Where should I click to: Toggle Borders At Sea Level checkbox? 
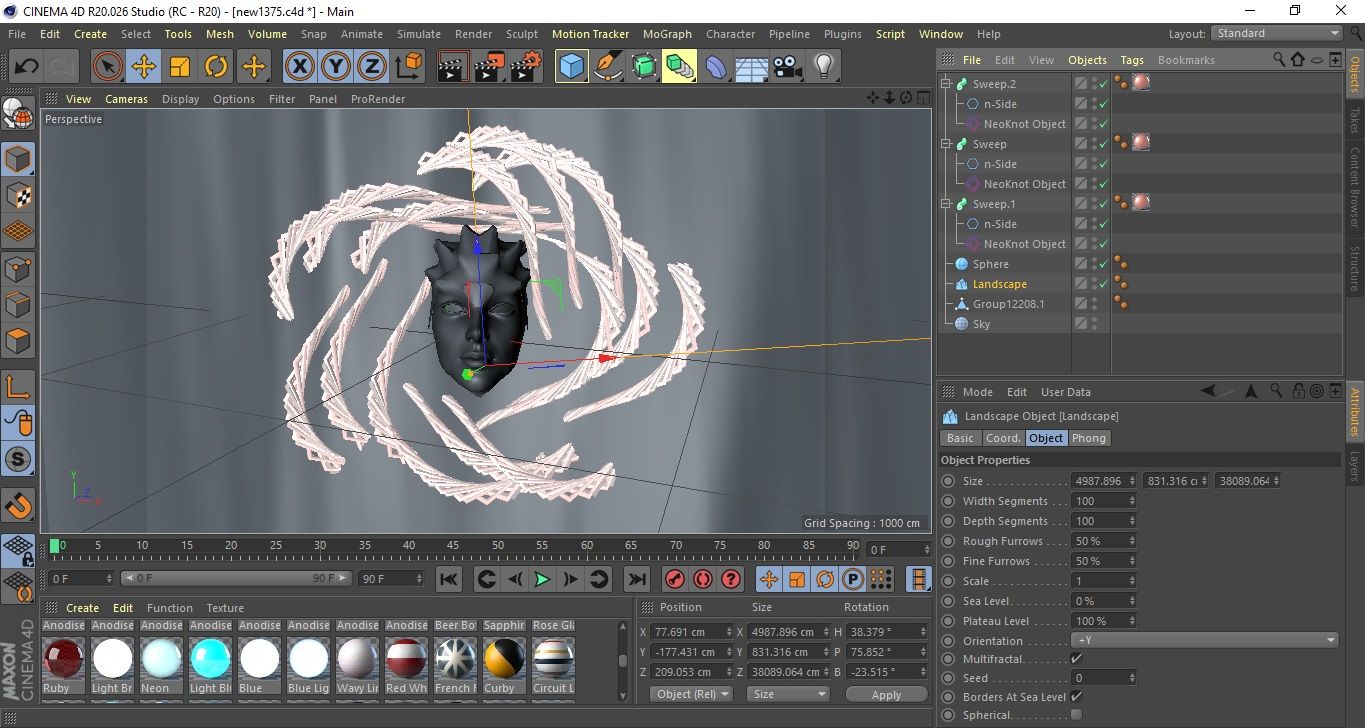(x=1076, y=696)
